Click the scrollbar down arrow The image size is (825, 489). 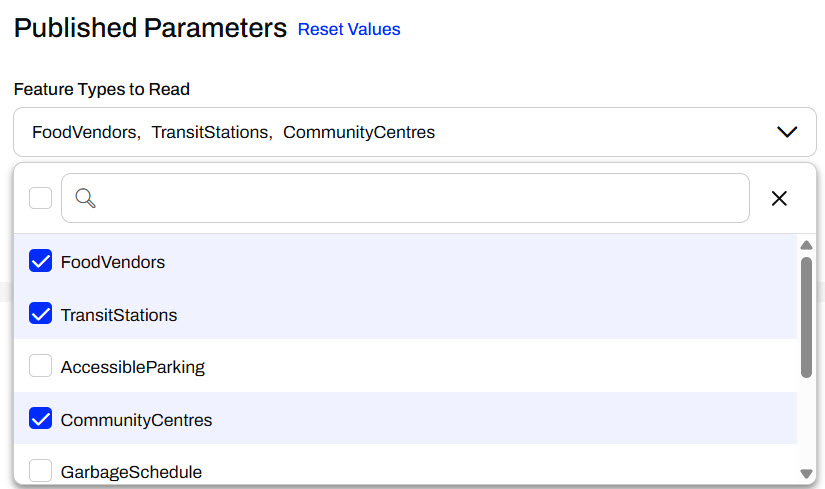tap(806, 473)
